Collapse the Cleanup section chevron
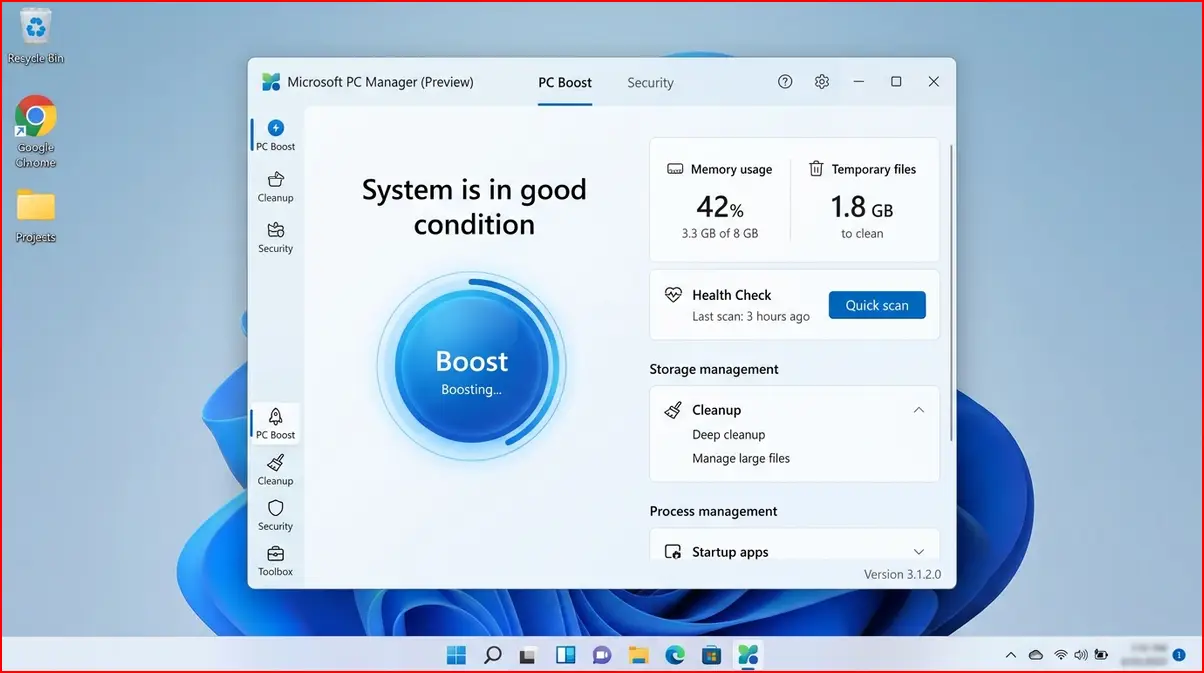The height and width of the screenshot is (673, 1204). click(x=919, y=410)
